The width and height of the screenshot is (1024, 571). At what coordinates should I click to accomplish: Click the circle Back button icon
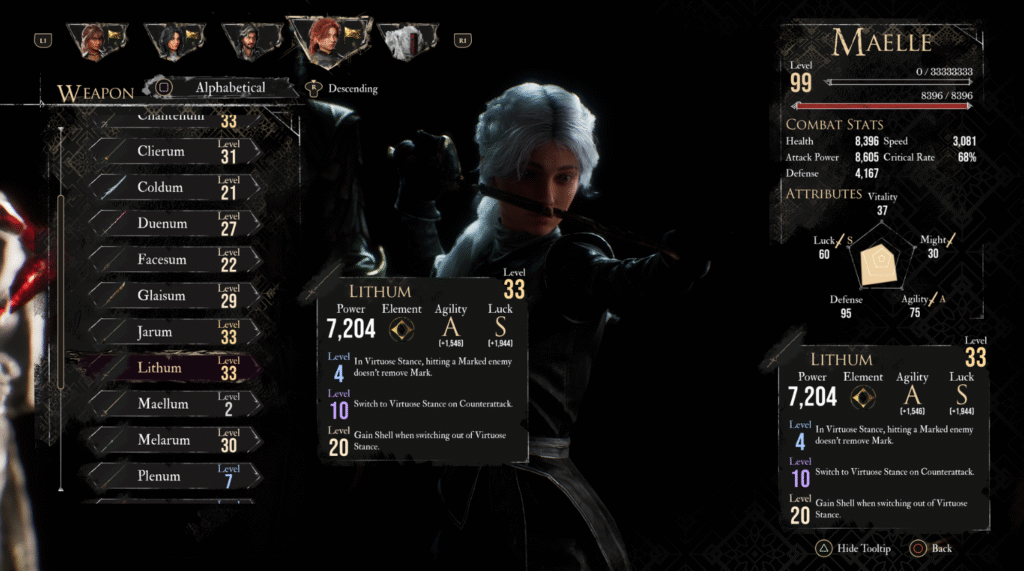(918, 548)
